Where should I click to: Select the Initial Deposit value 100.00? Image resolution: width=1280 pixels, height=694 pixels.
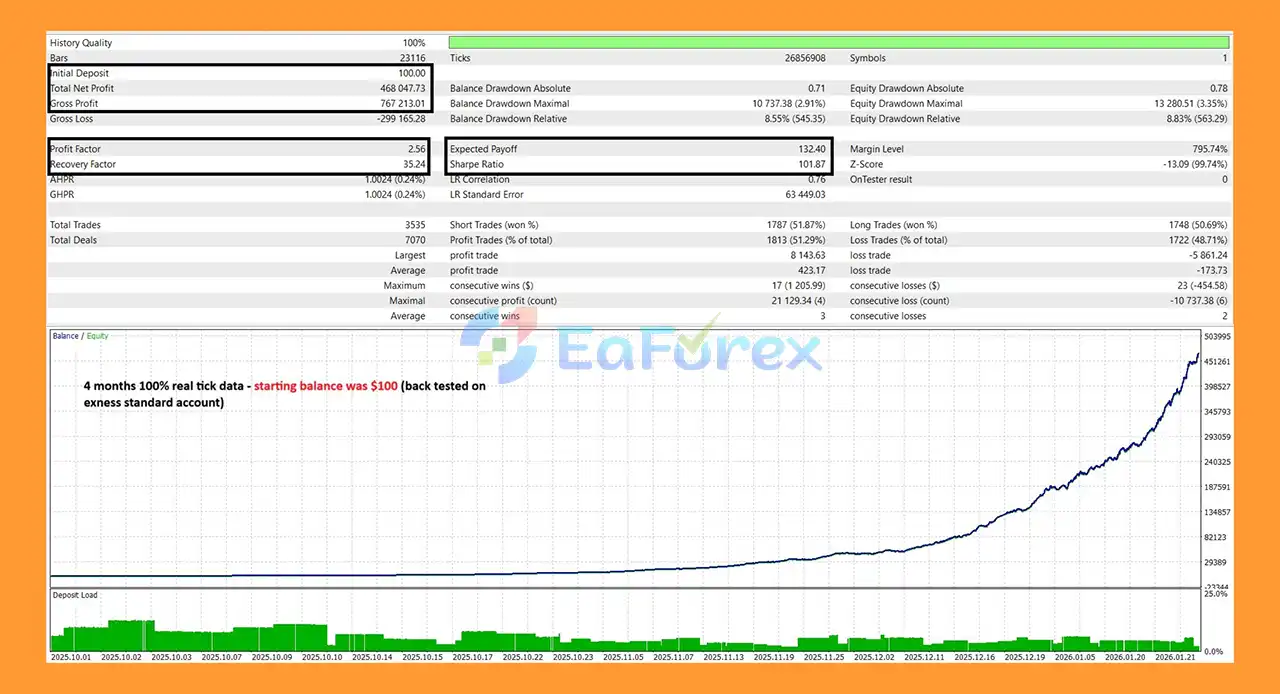click(411, 73)
